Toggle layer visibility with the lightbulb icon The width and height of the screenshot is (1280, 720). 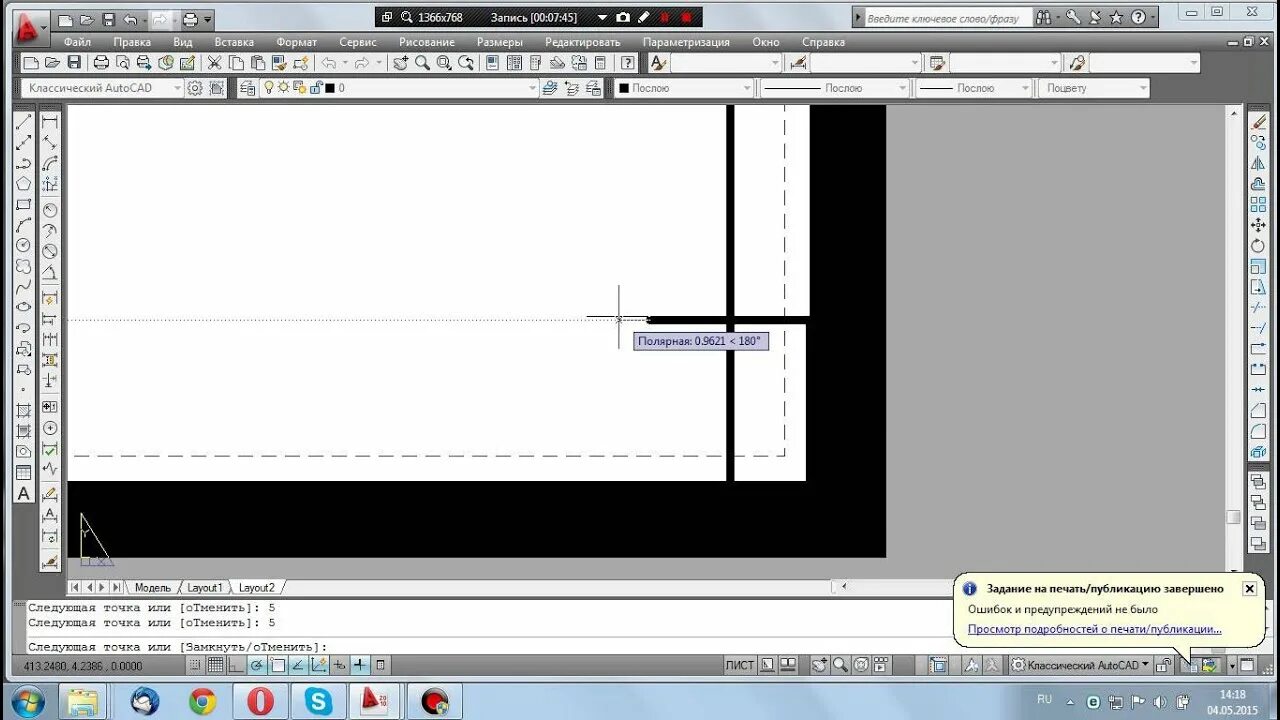point(269,87)
